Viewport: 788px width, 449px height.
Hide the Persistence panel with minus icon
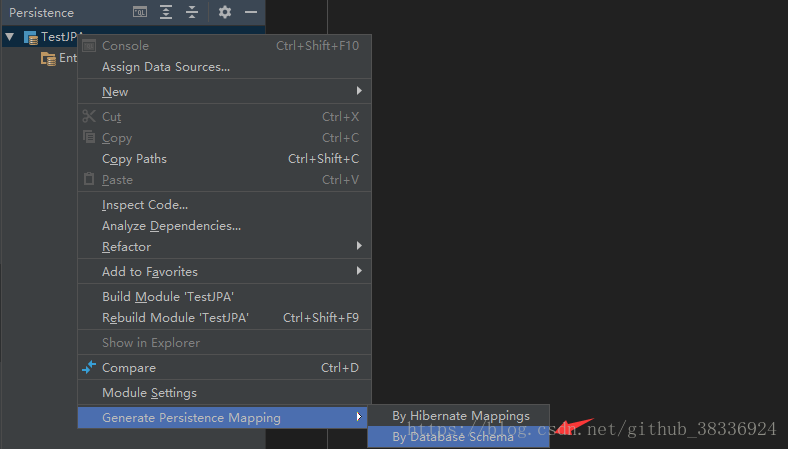(x=251, y=12)
